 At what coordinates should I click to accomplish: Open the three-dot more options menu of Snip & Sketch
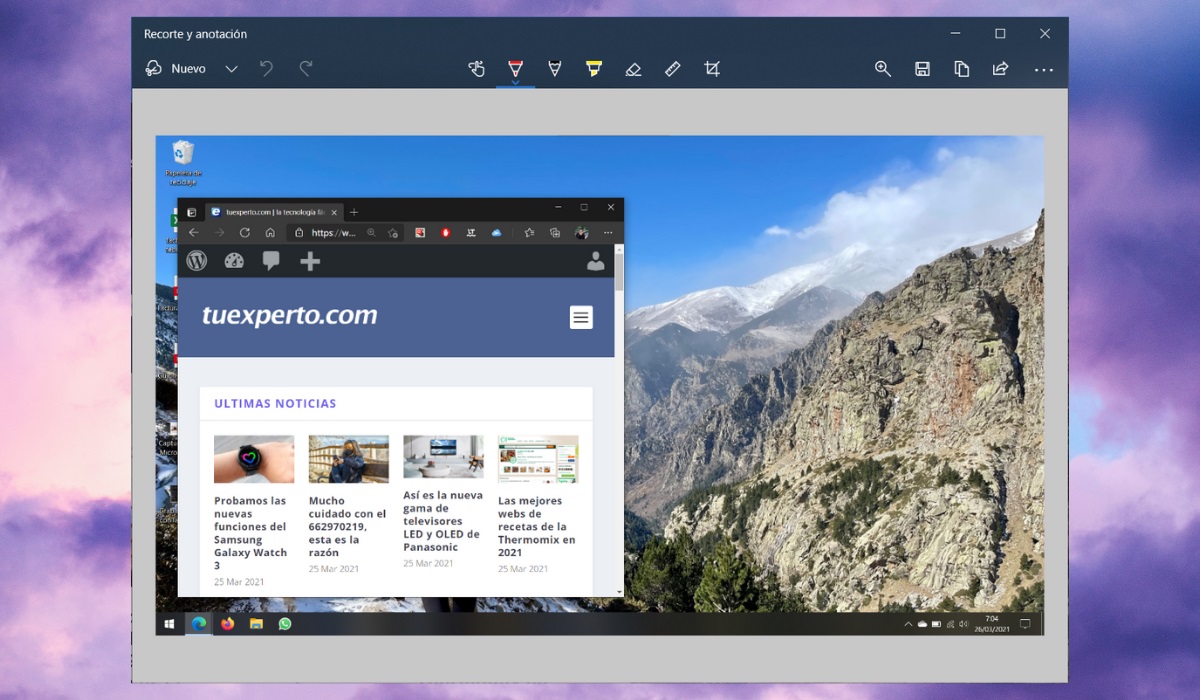click(x=1044, y=70)
